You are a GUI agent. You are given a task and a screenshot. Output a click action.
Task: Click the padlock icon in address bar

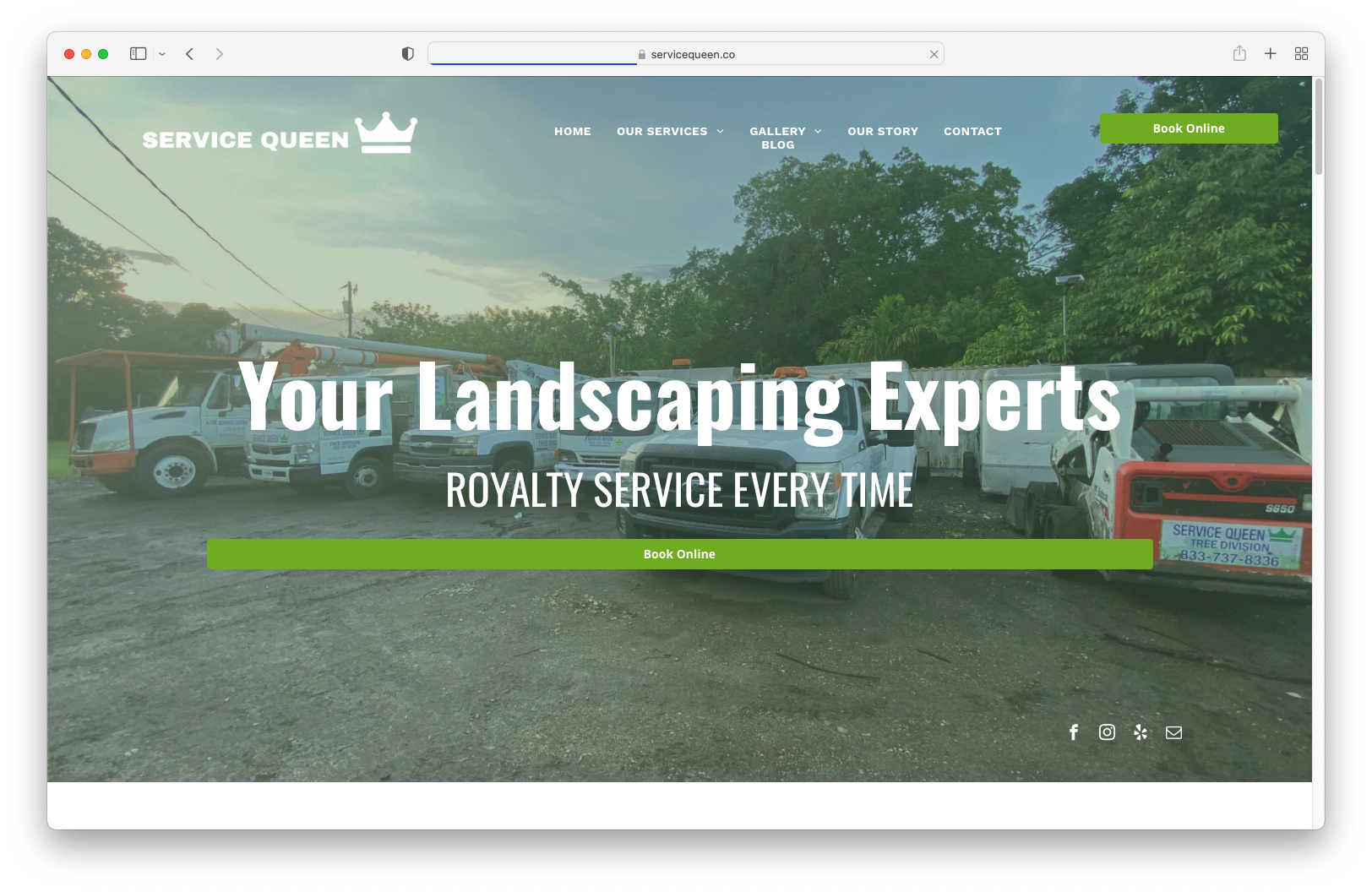[x=642, y=54]
